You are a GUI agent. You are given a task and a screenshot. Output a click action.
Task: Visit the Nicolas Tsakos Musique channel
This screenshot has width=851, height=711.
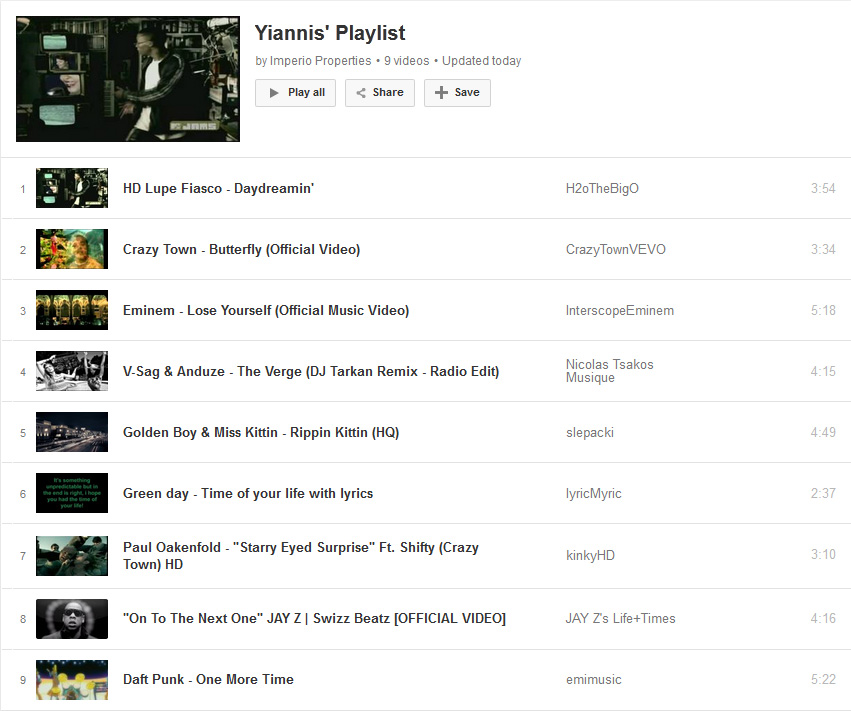609,371
